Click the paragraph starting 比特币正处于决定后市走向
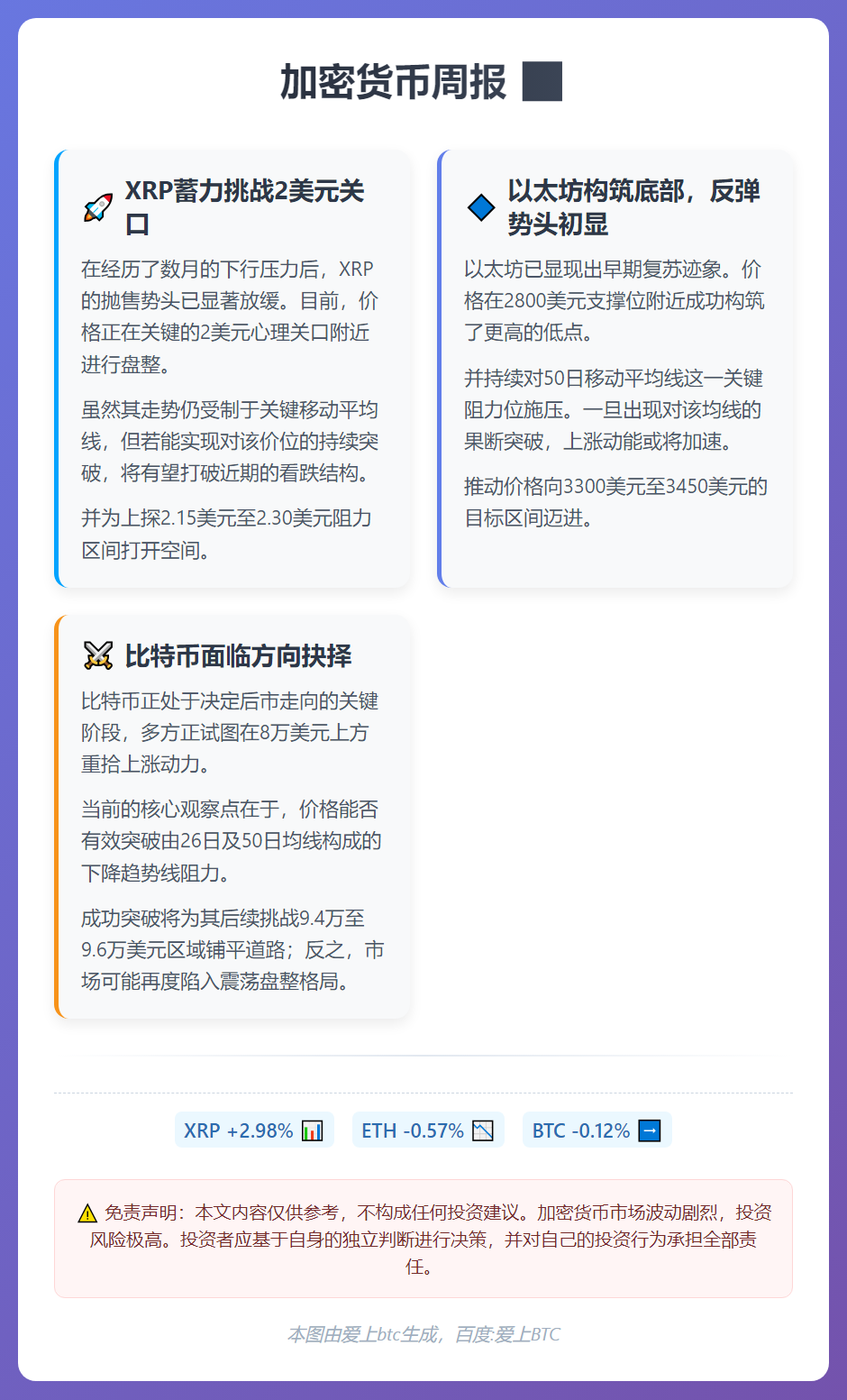 230,732
